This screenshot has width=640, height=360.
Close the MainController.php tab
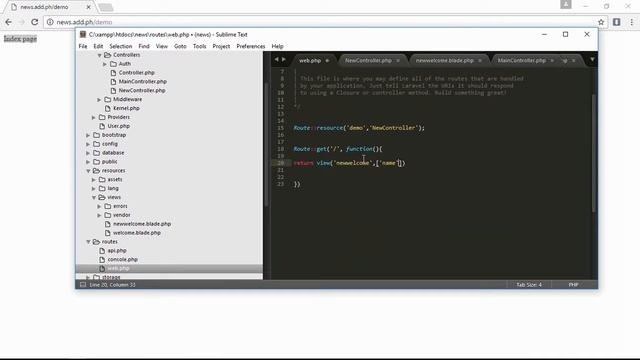pyautogui.click(x=552, y=60)
